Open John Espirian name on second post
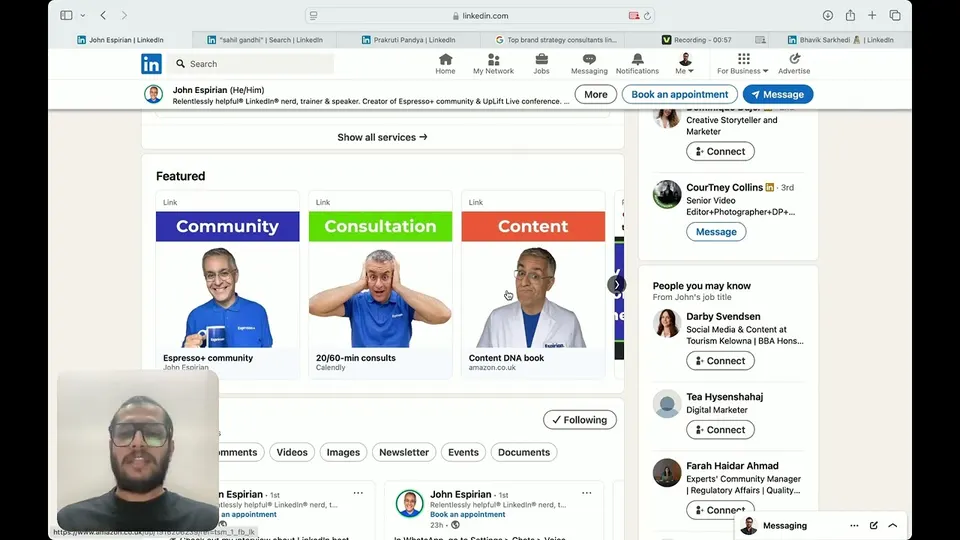This screenshot has width=960, height=540. [460, 494]
